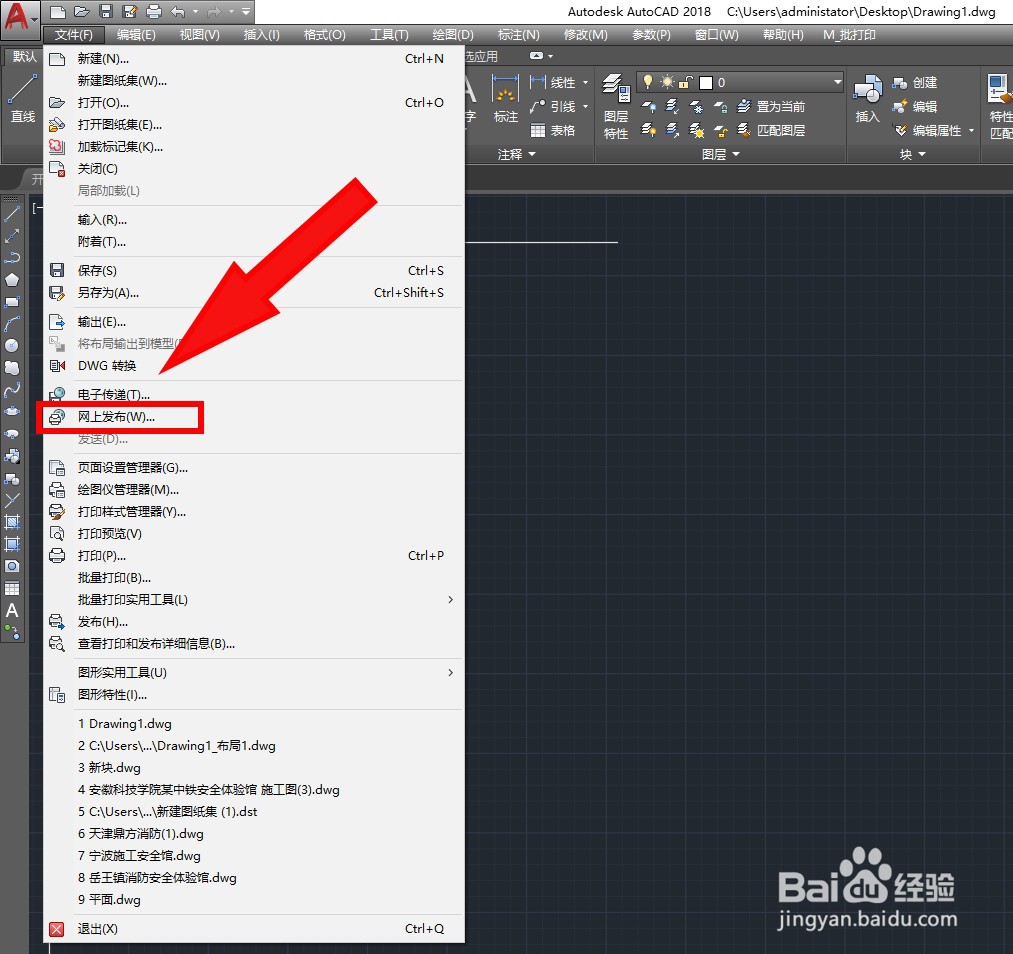This screenshot has height=954, width=1013.
Task: Open the 修改(M) menu
Action: pos(585,35)
